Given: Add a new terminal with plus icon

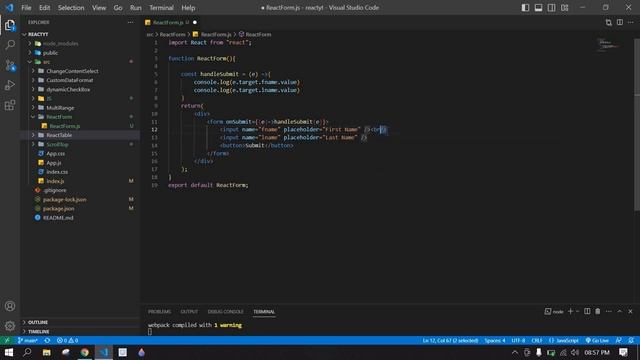Looking at the screenshot, I should click(570, 311).
